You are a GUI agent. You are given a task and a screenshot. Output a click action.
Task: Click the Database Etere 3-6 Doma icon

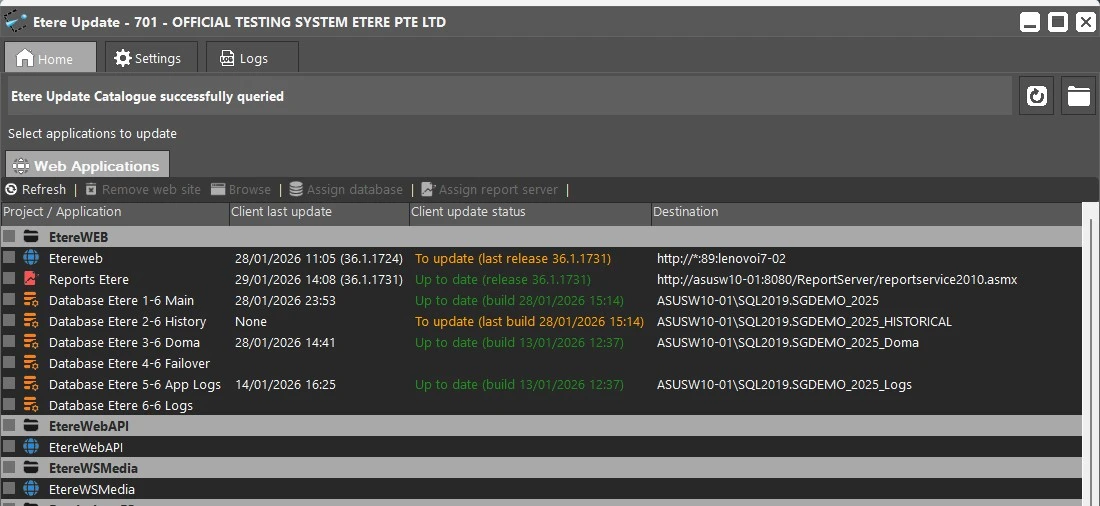(31, 342)
